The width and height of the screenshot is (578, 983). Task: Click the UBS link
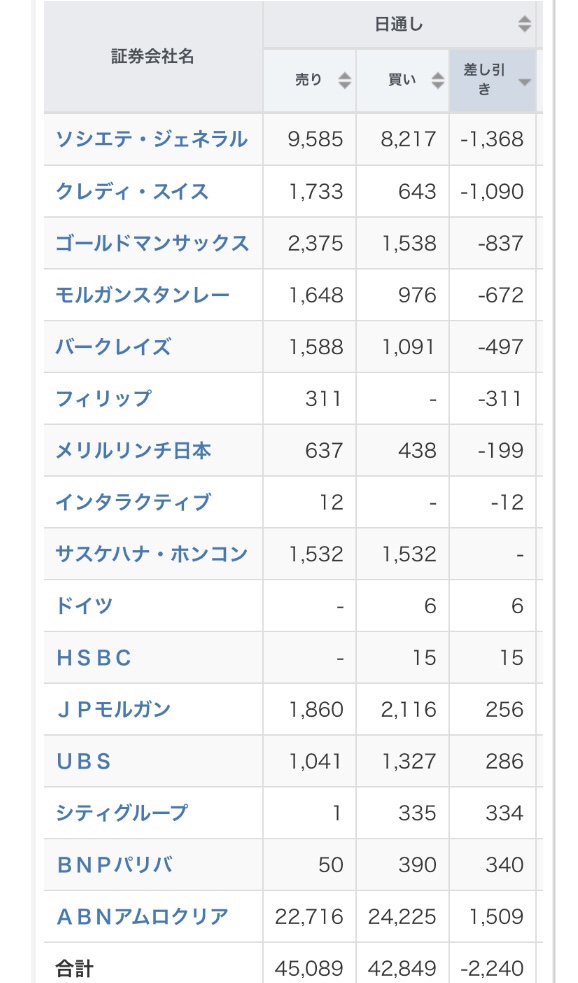click(x=83, y=760)
